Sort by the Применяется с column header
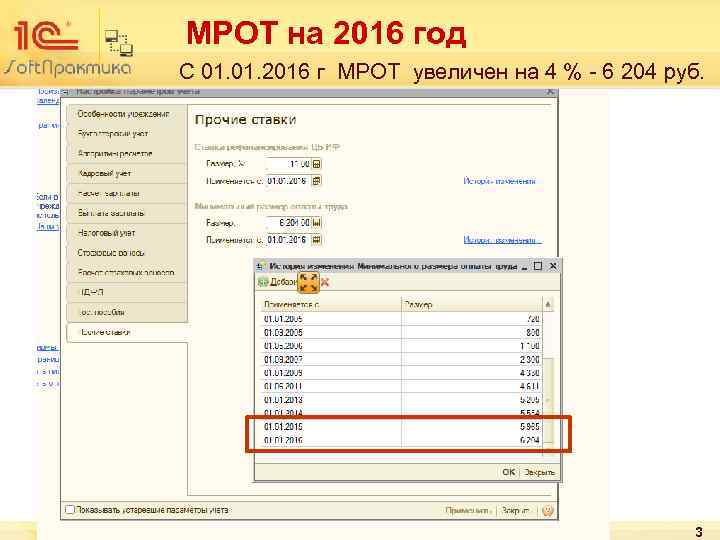 (x=332, y=304)
